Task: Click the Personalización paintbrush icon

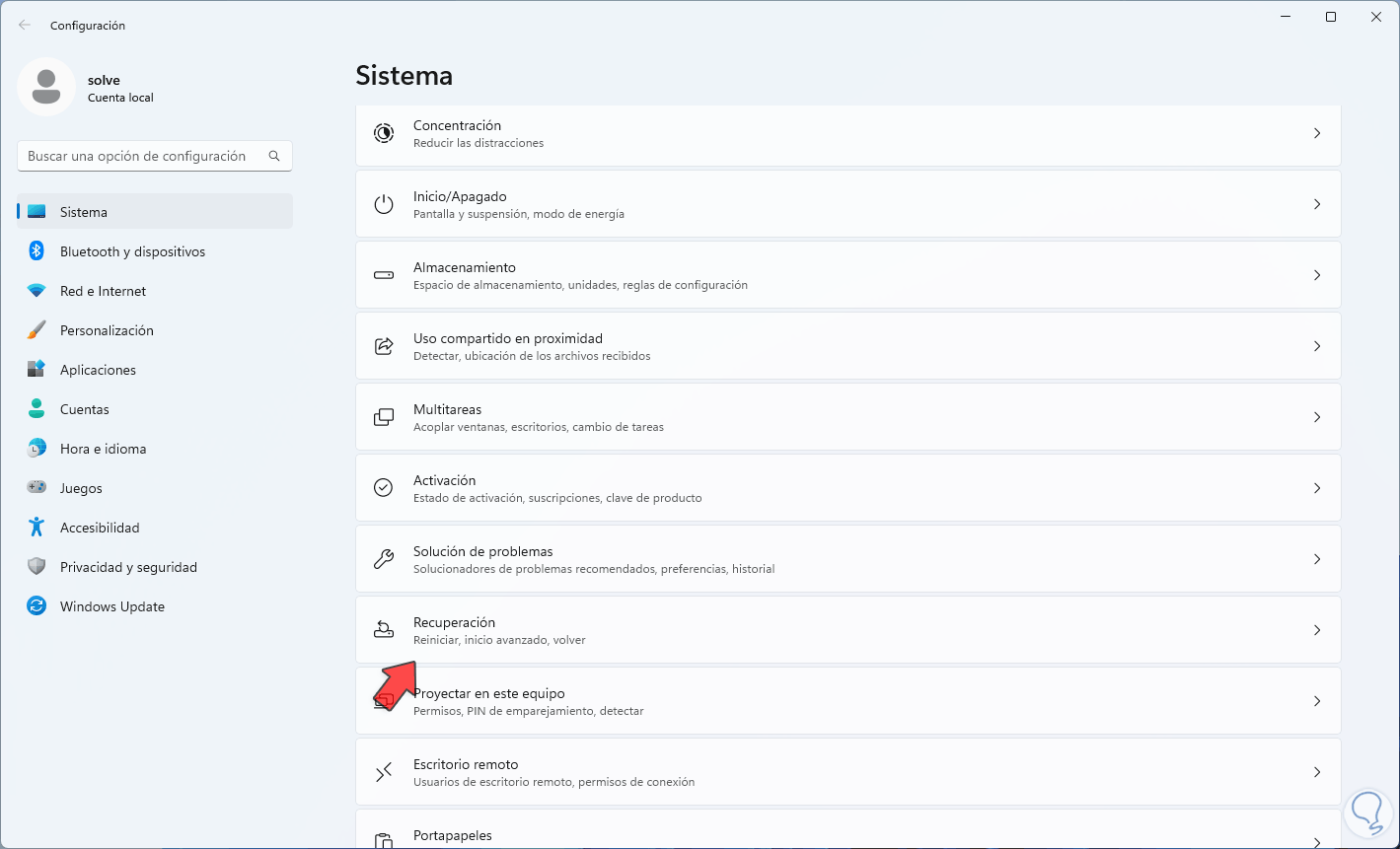Action: pos(37,330)
